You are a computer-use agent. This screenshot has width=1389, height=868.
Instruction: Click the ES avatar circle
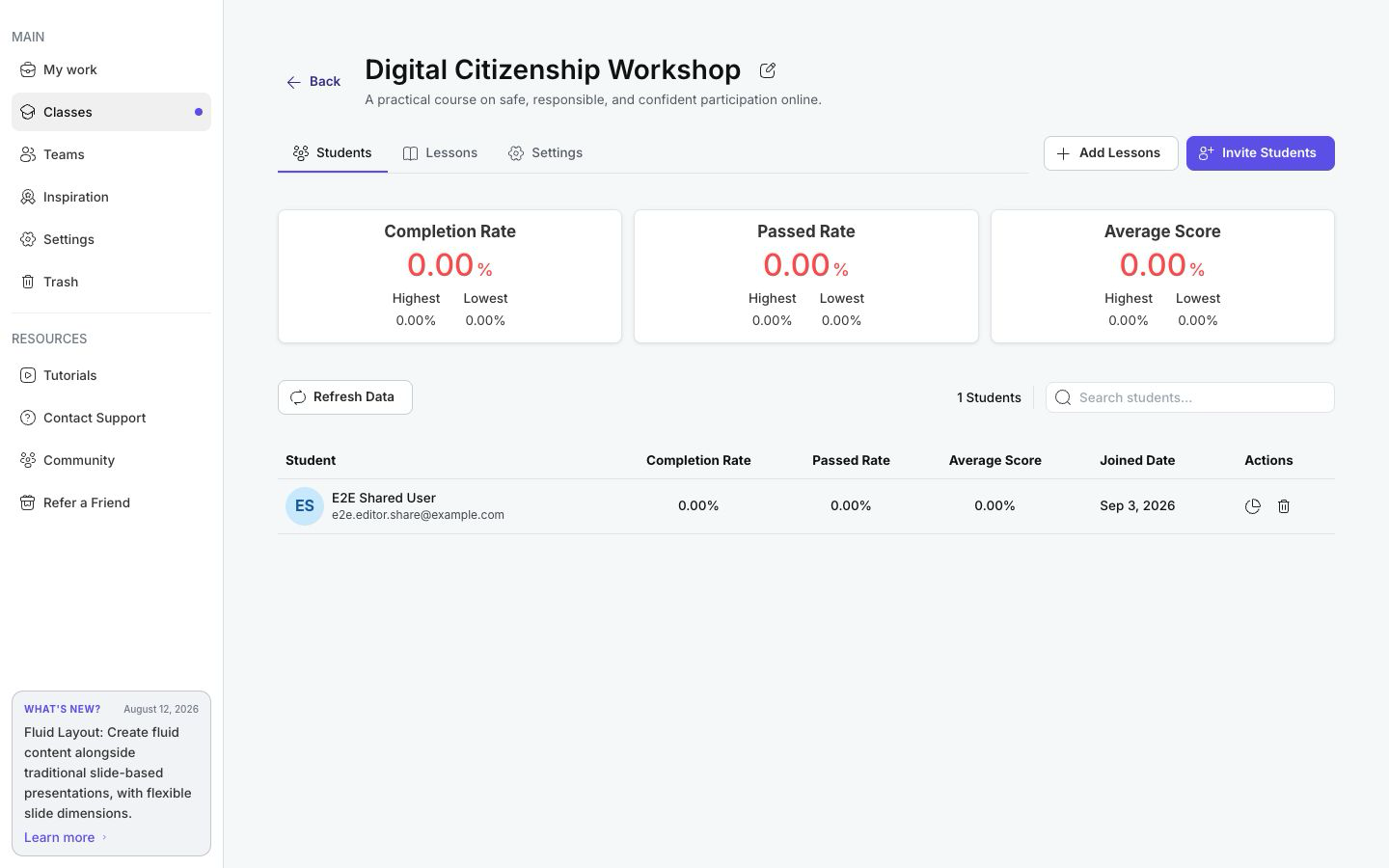(305, 506)
